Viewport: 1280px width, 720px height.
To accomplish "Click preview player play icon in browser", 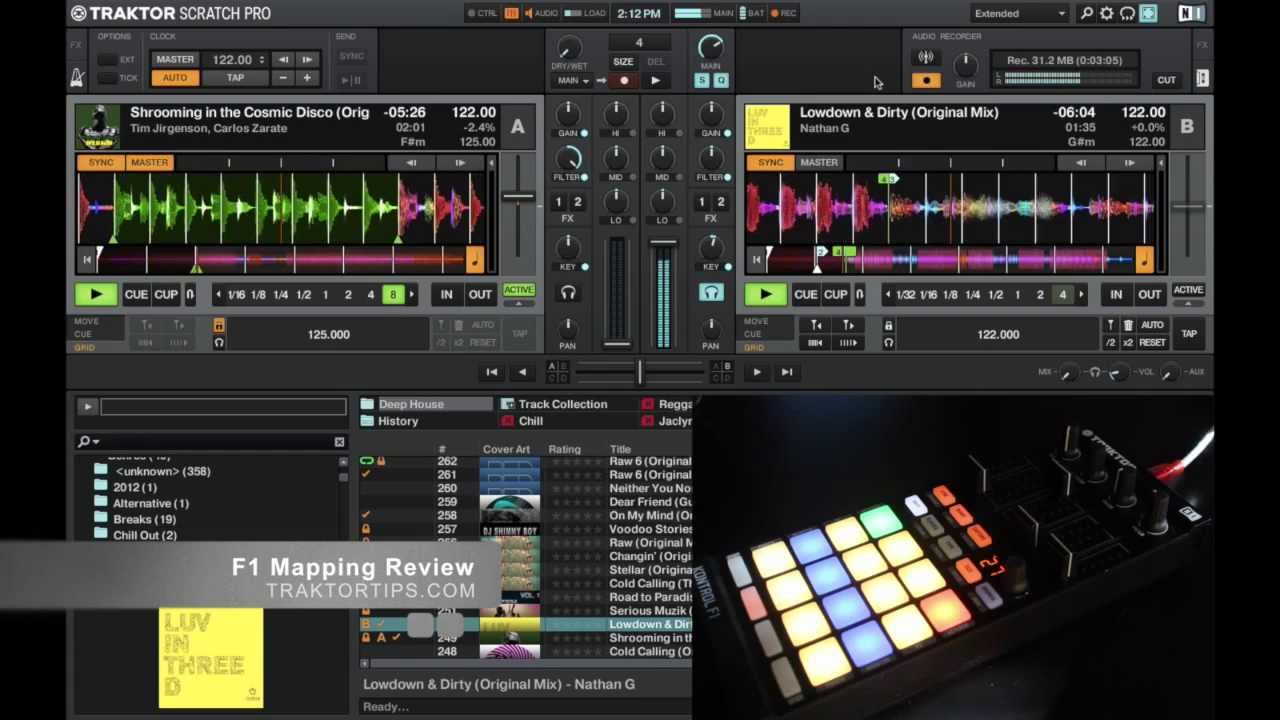I will [87, 407].
